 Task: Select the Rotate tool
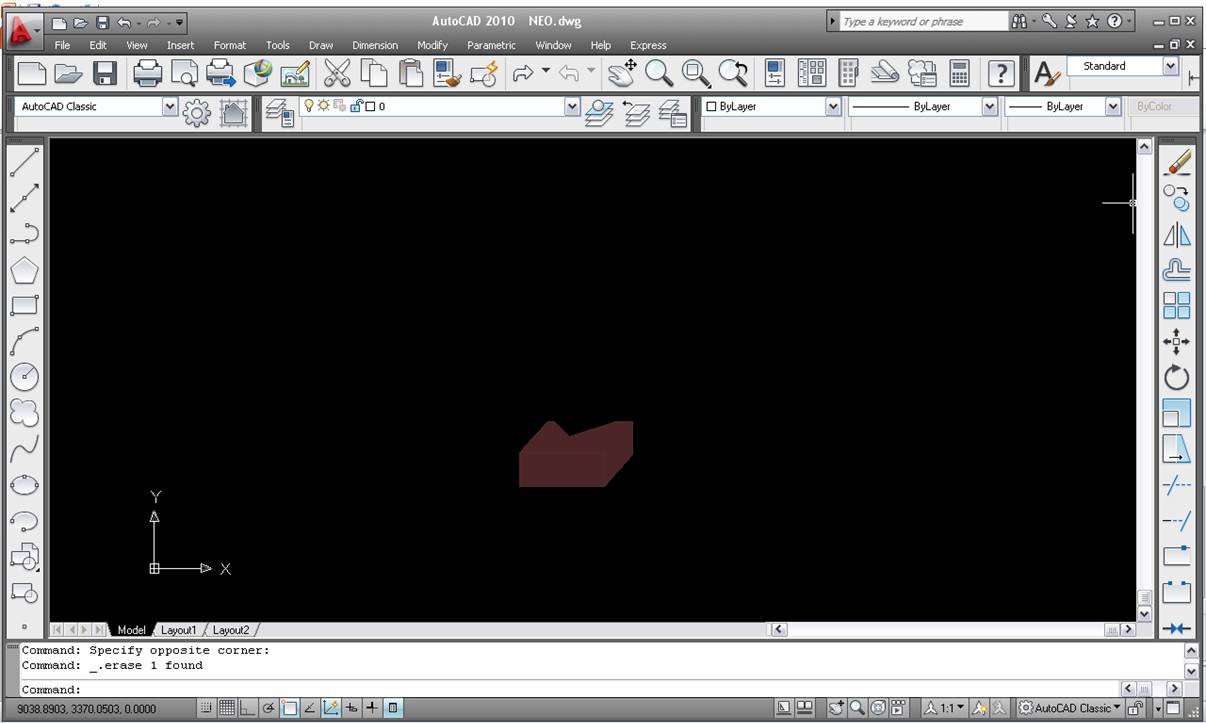tap(1177, 378)
